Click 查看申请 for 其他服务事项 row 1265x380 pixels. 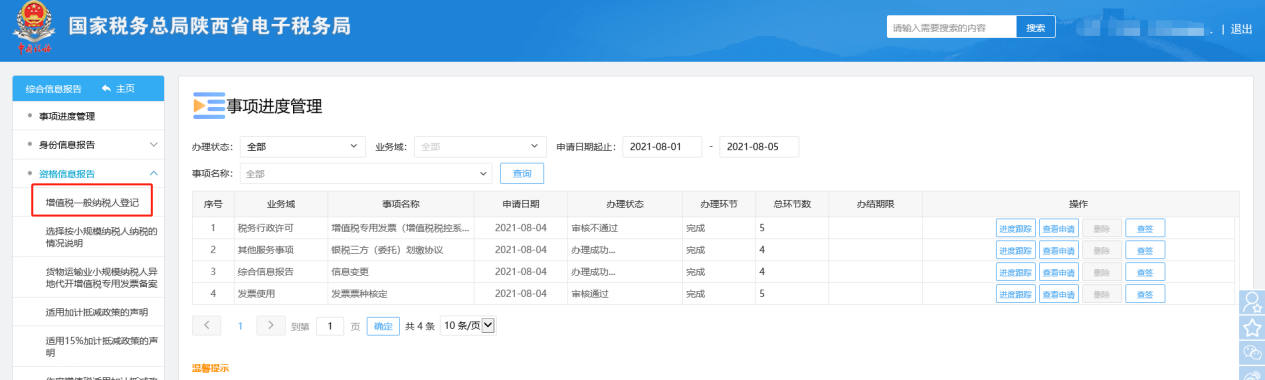(x=1059, y=250)
